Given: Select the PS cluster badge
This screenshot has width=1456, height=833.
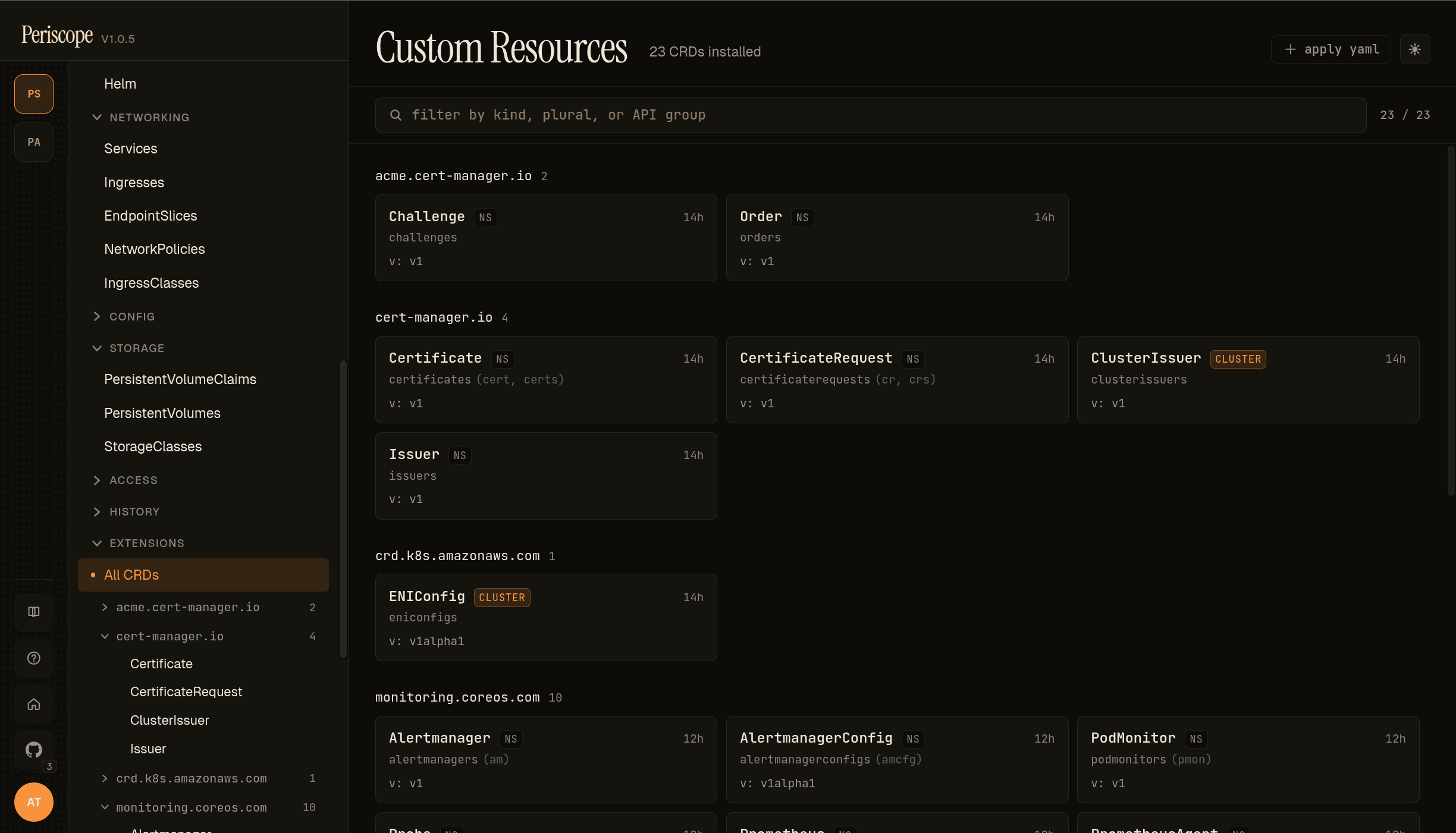Looking at the screenshot, I should [34, 94].
